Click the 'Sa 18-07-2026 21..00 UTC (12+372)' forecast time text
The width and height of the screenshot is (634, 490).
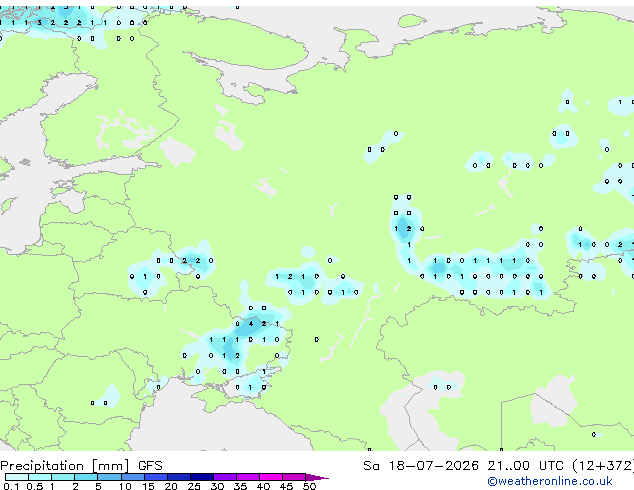click(499, 466)
